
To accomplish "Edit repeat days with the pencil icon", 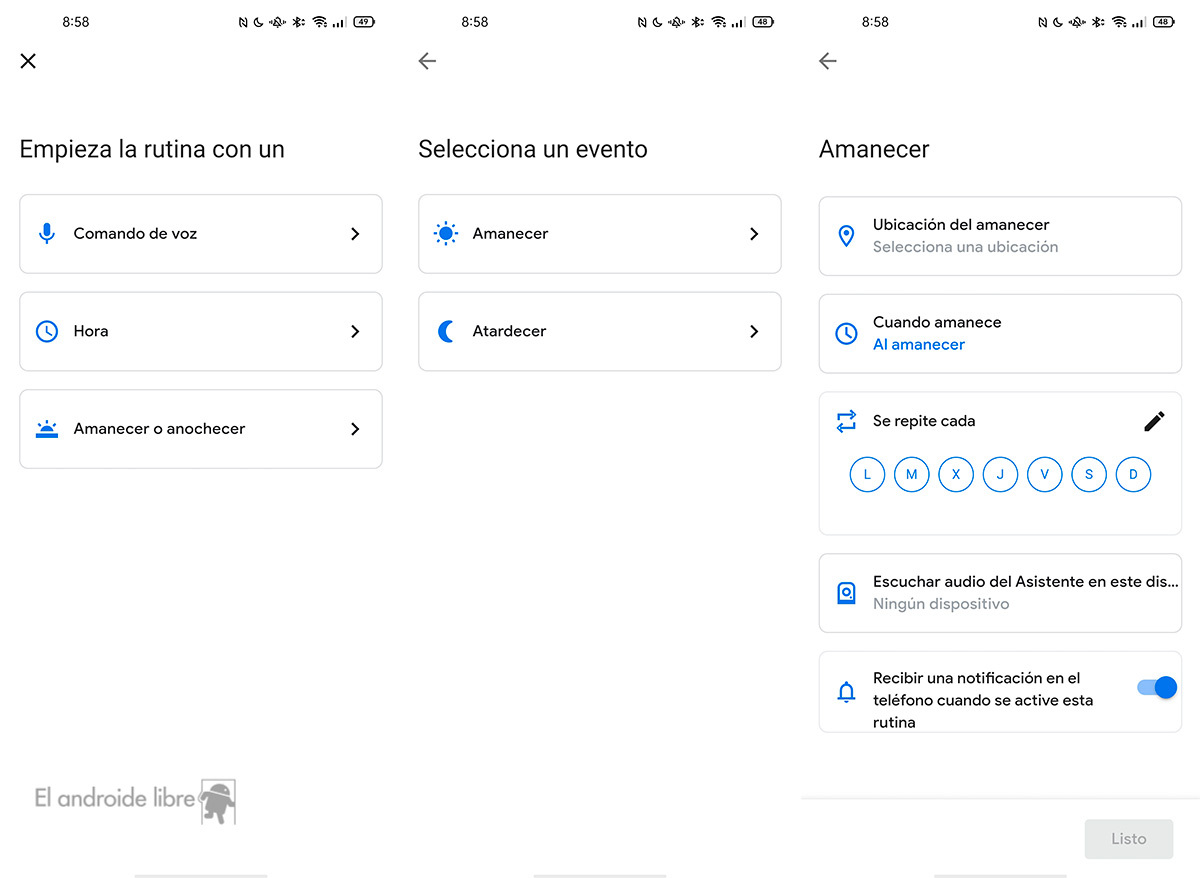I will pyautogui.click(x=1154, y=421).
